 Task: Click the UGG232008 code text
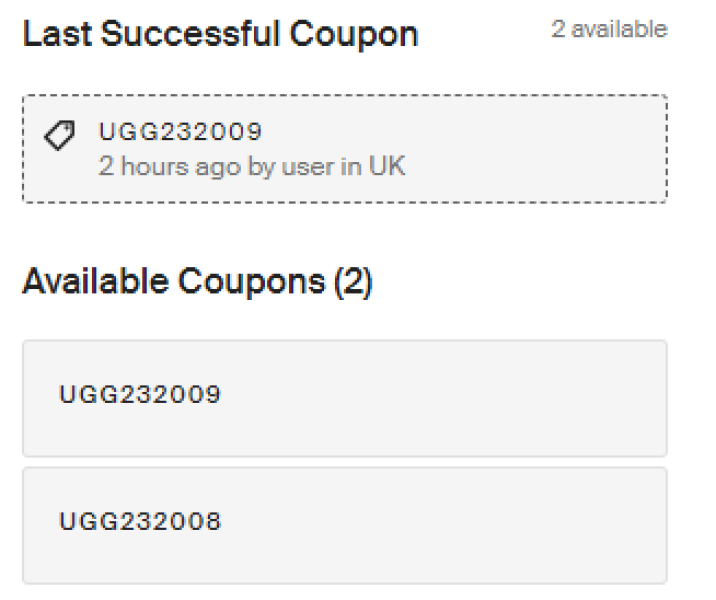(140, 521)
